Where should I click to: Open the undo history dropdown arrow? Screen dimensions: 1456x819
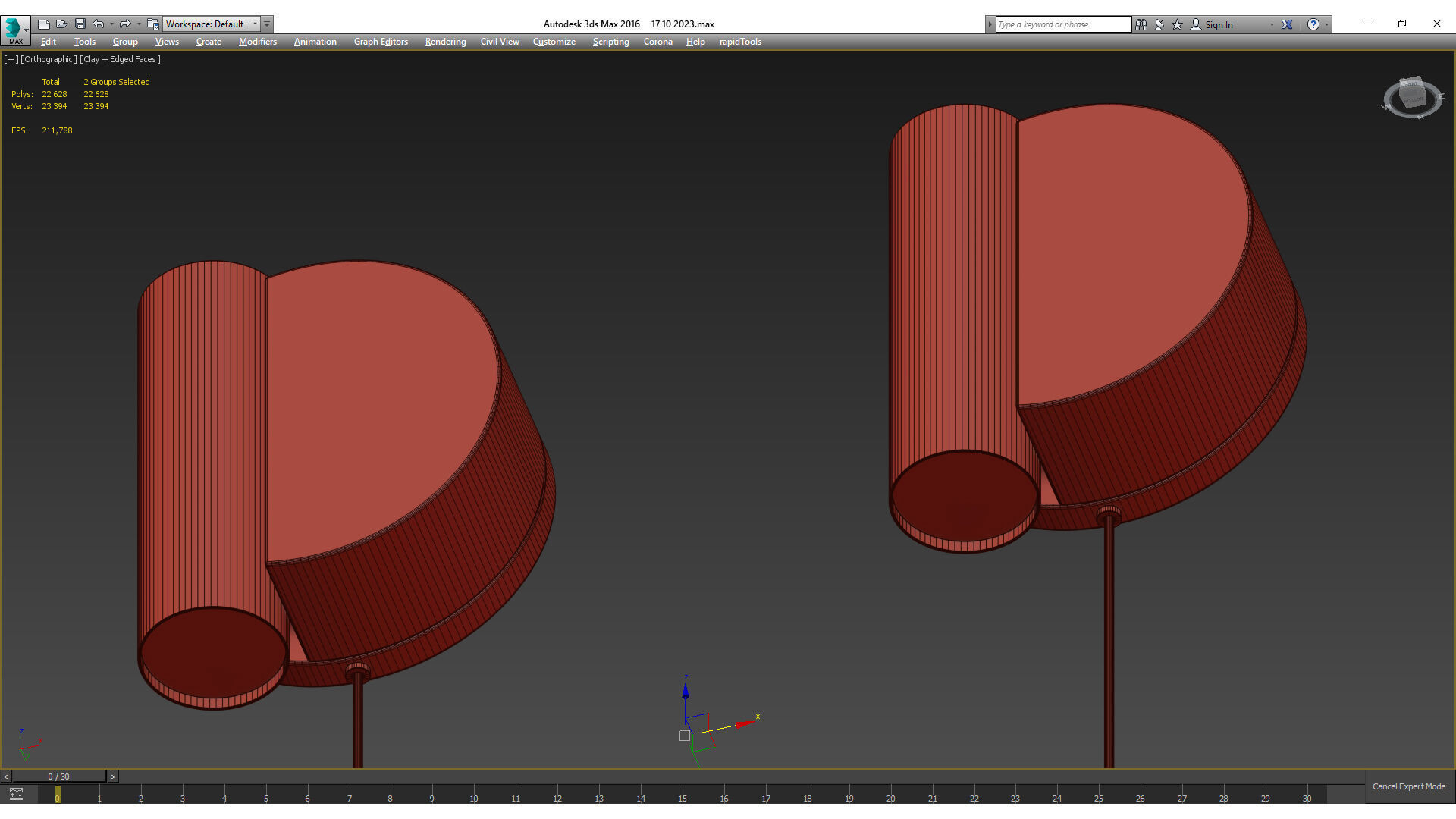tap(111, 24)
